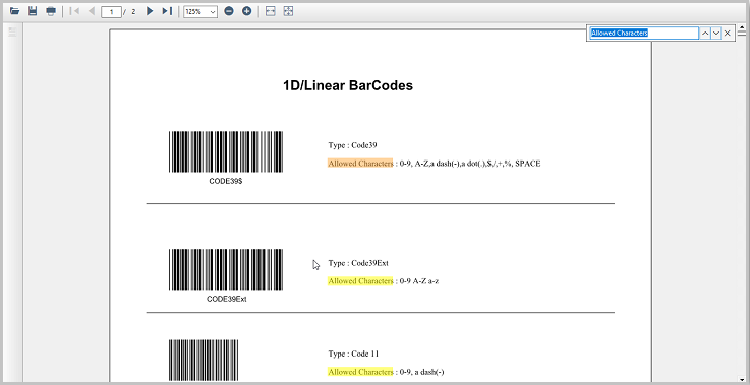The width and height of the screenshot is (750, 385).
Task: Click the total page count 2
Action: click(x=133, y=11)
